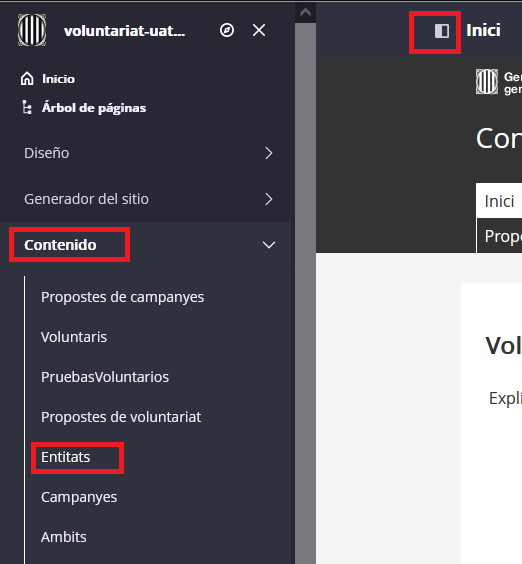522x564 pixels.
Task: Select Campanyes in the content list
Action: pyautogui.click(x=79, y=497)
